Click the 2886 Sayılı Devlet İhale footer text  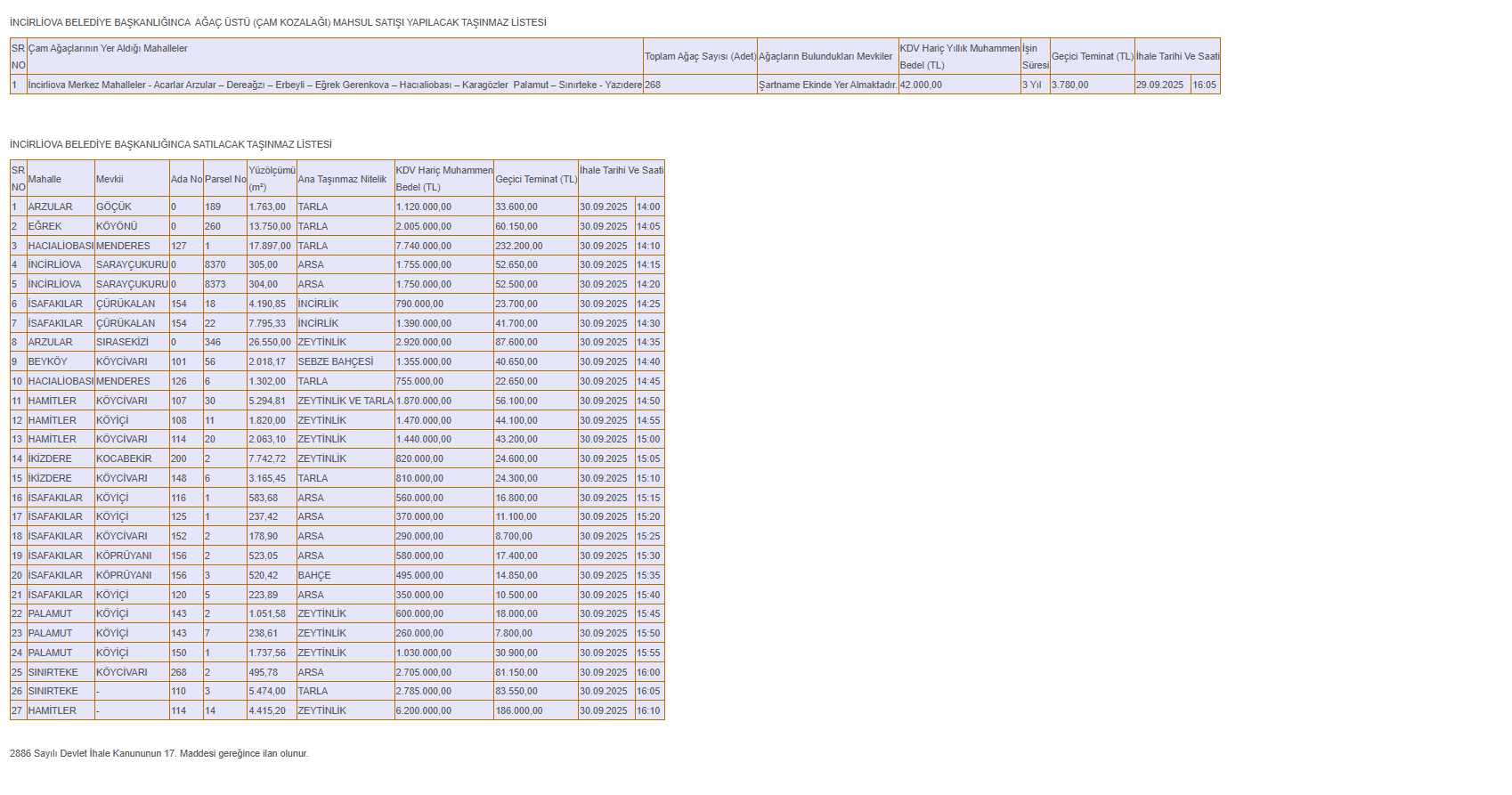click(159, 754)
